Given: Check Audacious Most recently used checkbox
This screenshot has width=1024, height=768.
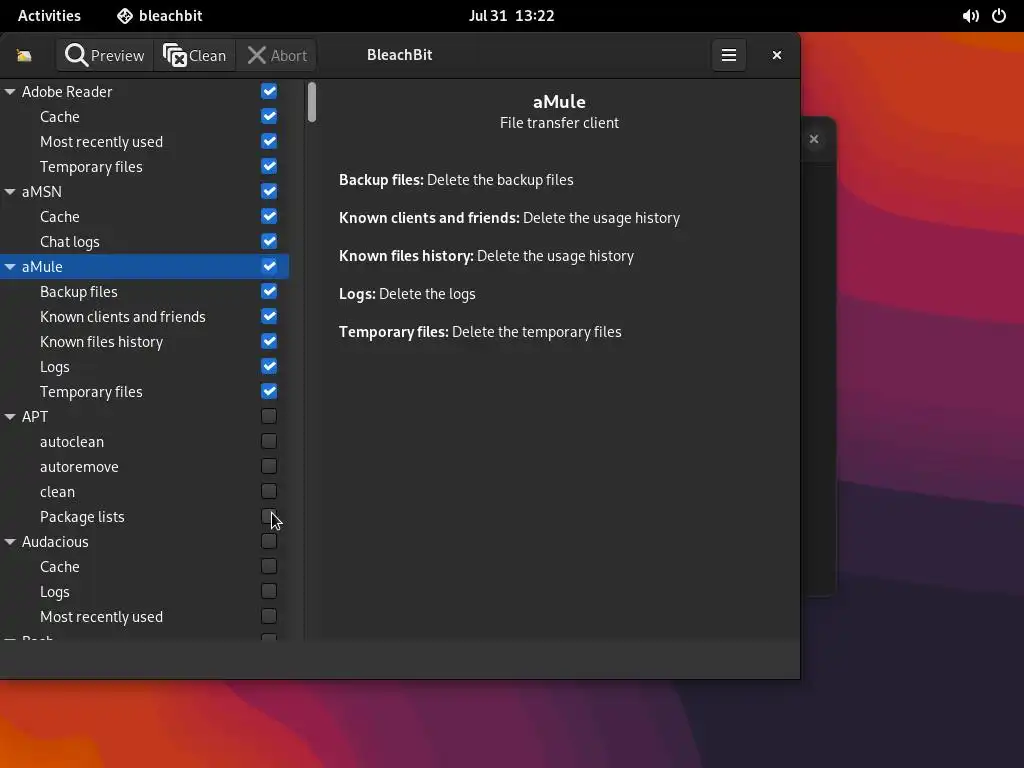Looking at the screenshot, I should (x=269, y=616).
